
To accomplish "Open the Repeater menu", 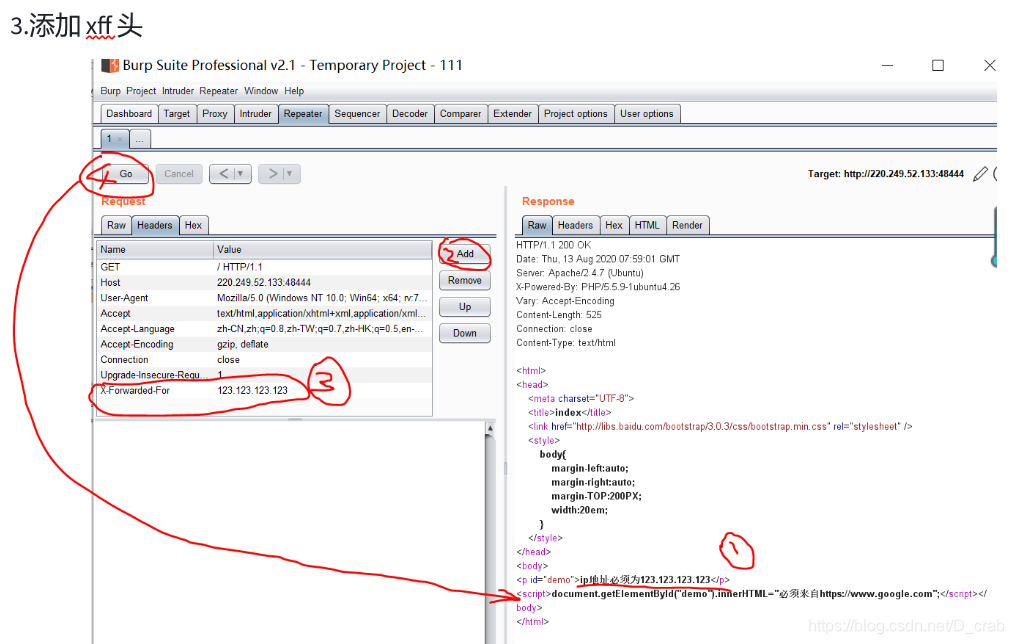I will click(219, 91).
